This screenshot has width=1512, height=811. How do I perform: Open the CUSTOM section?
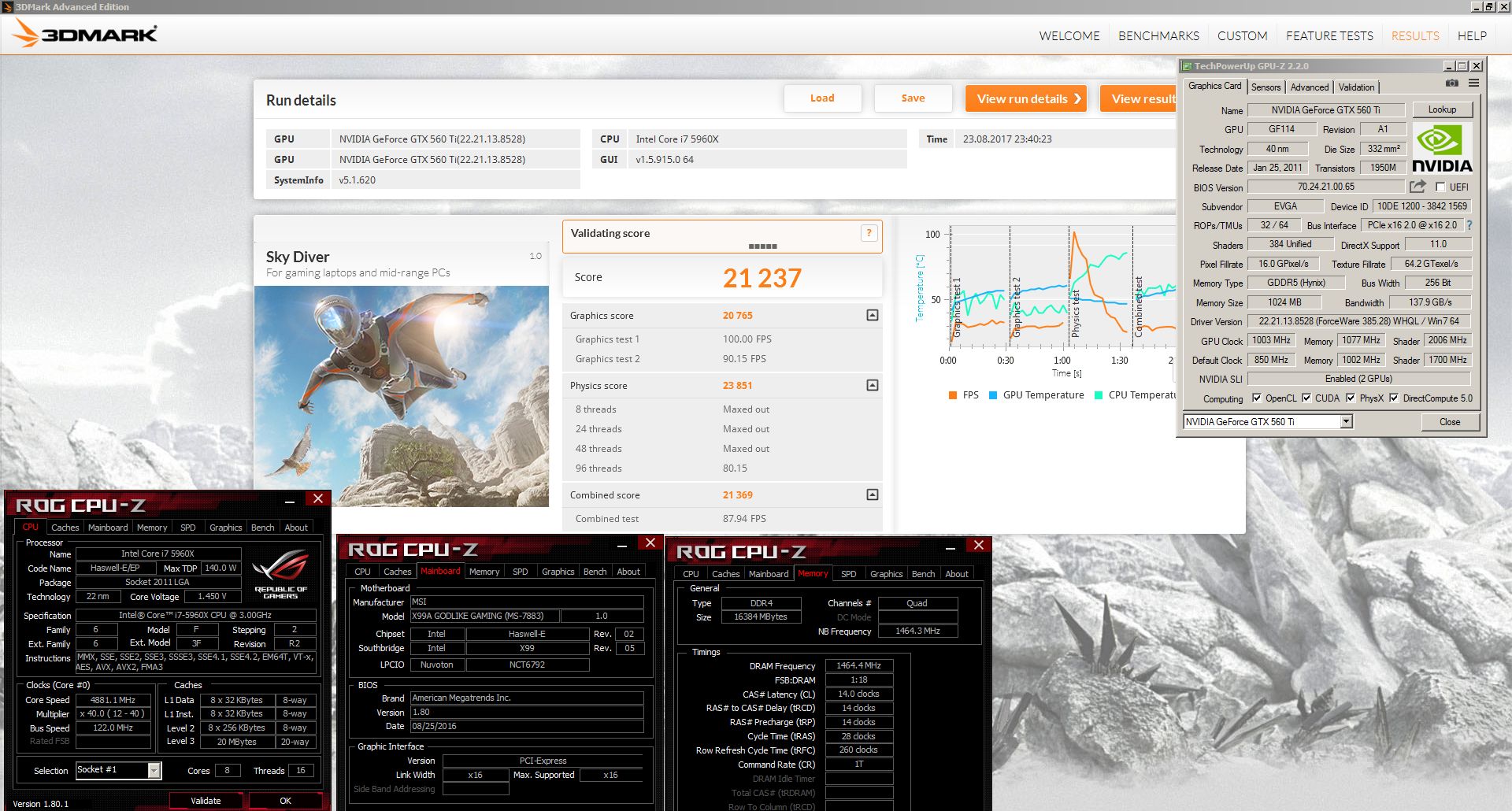(x=1242, y=36)
